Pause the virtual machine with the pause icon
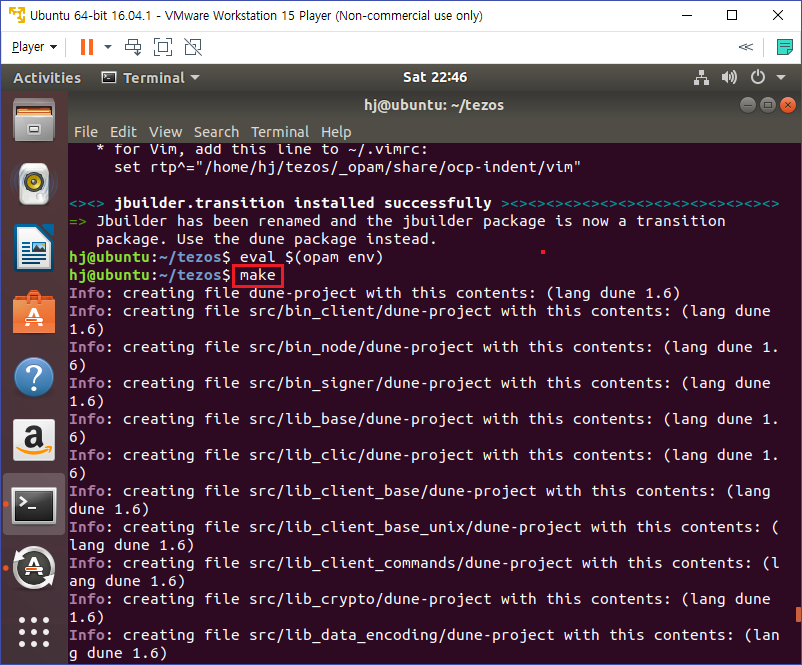802x665 pixels. click(x=87, y=47)
